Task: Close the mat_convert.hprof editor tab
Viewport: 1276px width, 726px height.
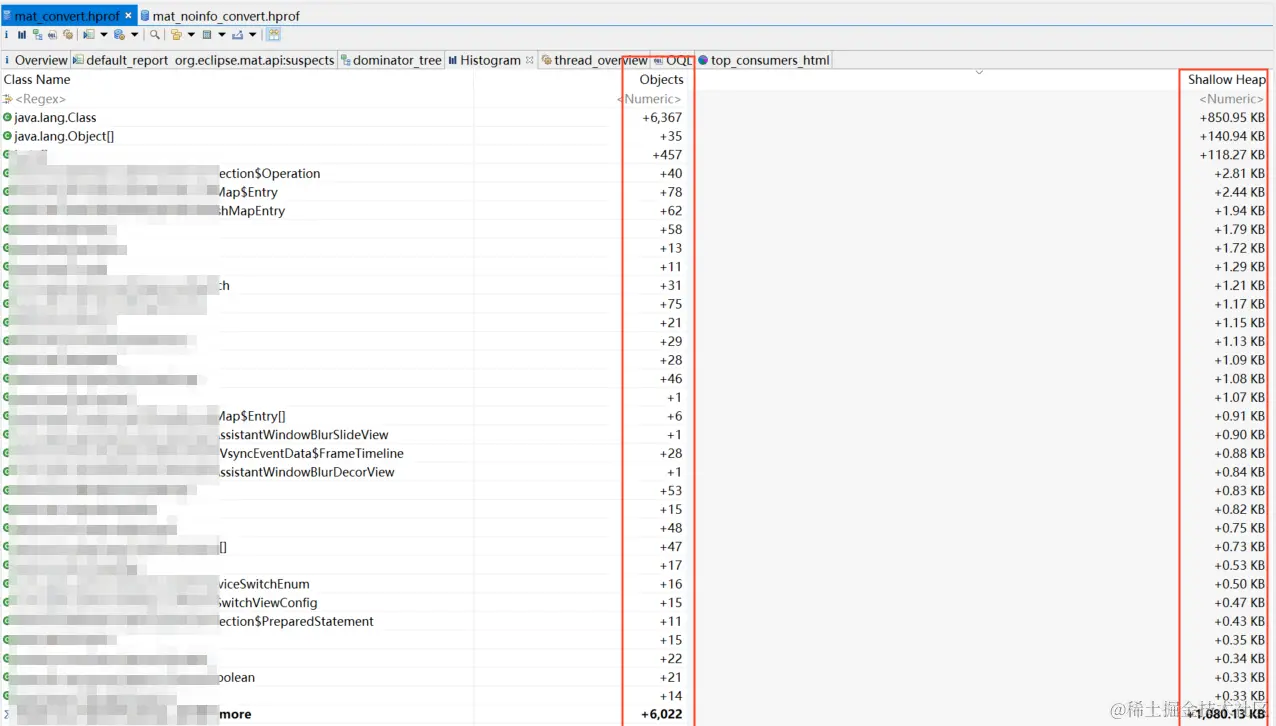Action: click(x=130, y=16)
